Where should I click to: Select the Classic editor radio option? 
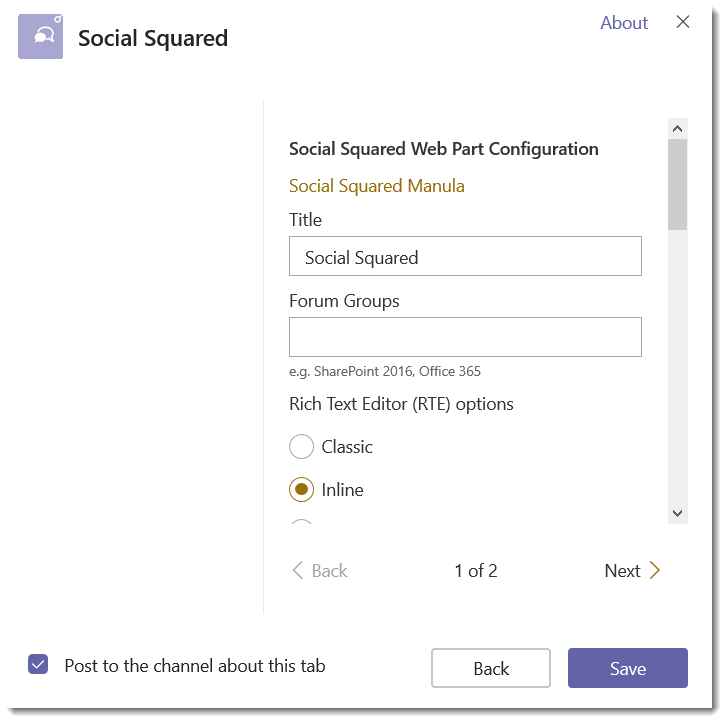(301, 447)
